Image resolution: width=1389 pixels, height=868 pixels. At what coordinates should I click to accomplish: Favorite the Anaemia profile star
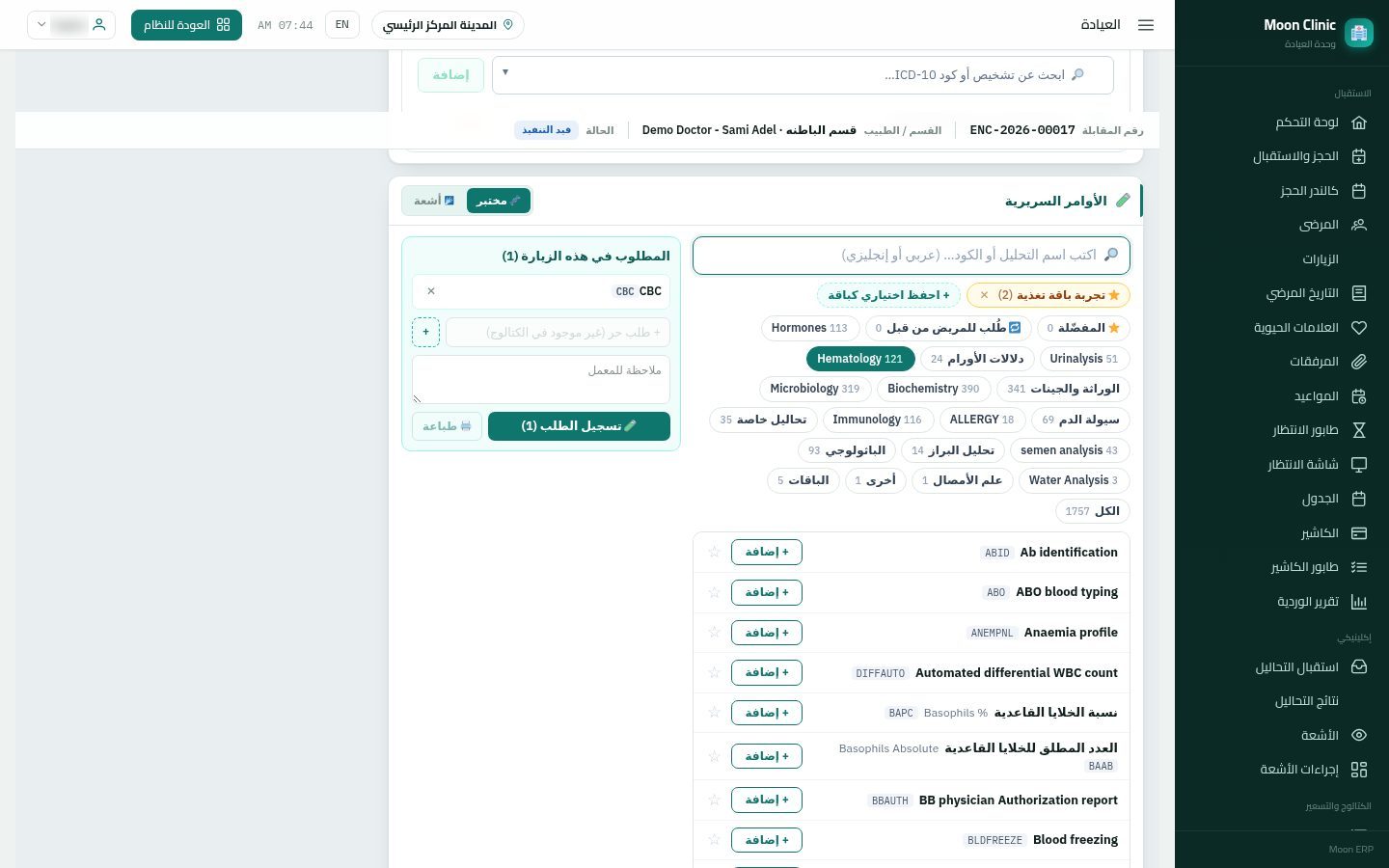[715, 633]
